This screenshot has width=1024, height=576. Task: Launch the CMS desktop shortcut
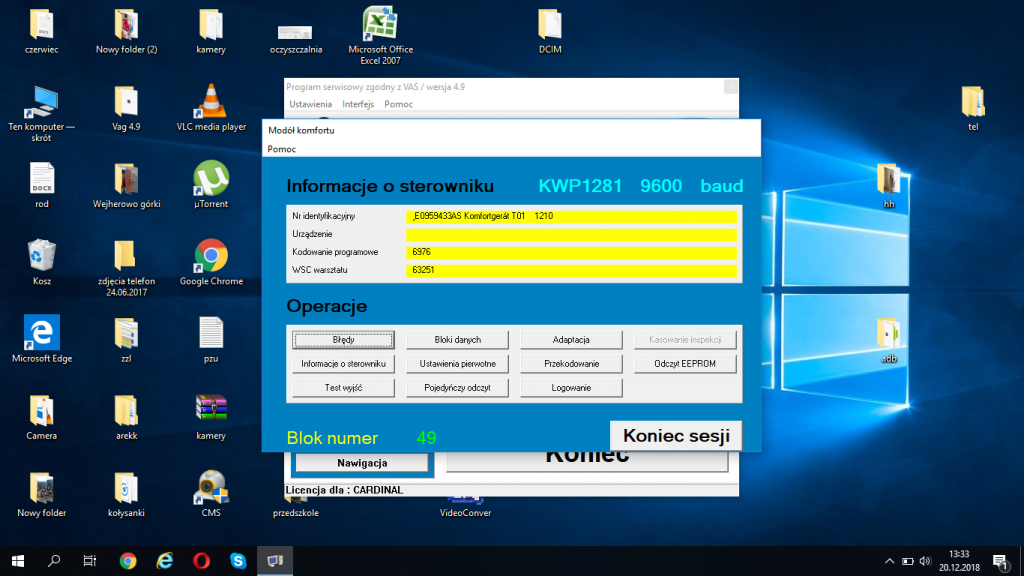211,487
